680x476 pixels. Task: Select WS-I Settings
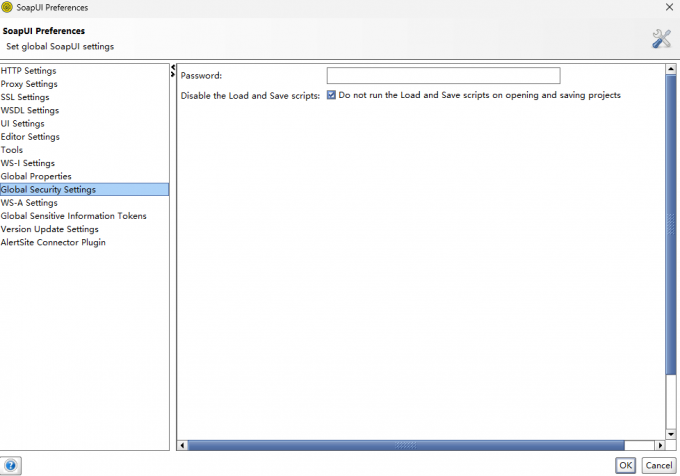[x=85, y=163]
